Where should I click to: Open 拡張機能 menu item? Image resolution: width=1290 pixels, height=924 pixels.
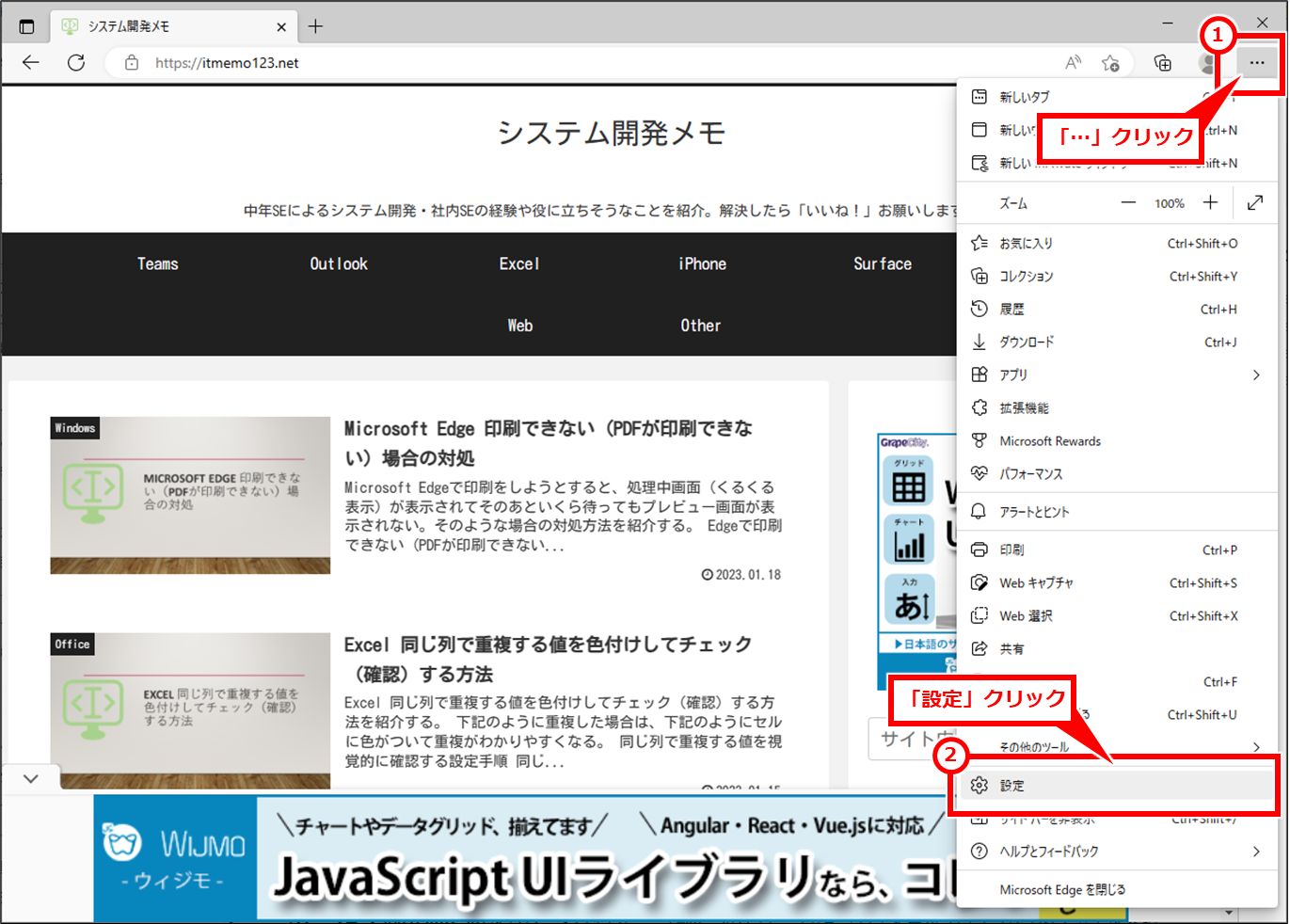click(x=1117, y=408)
